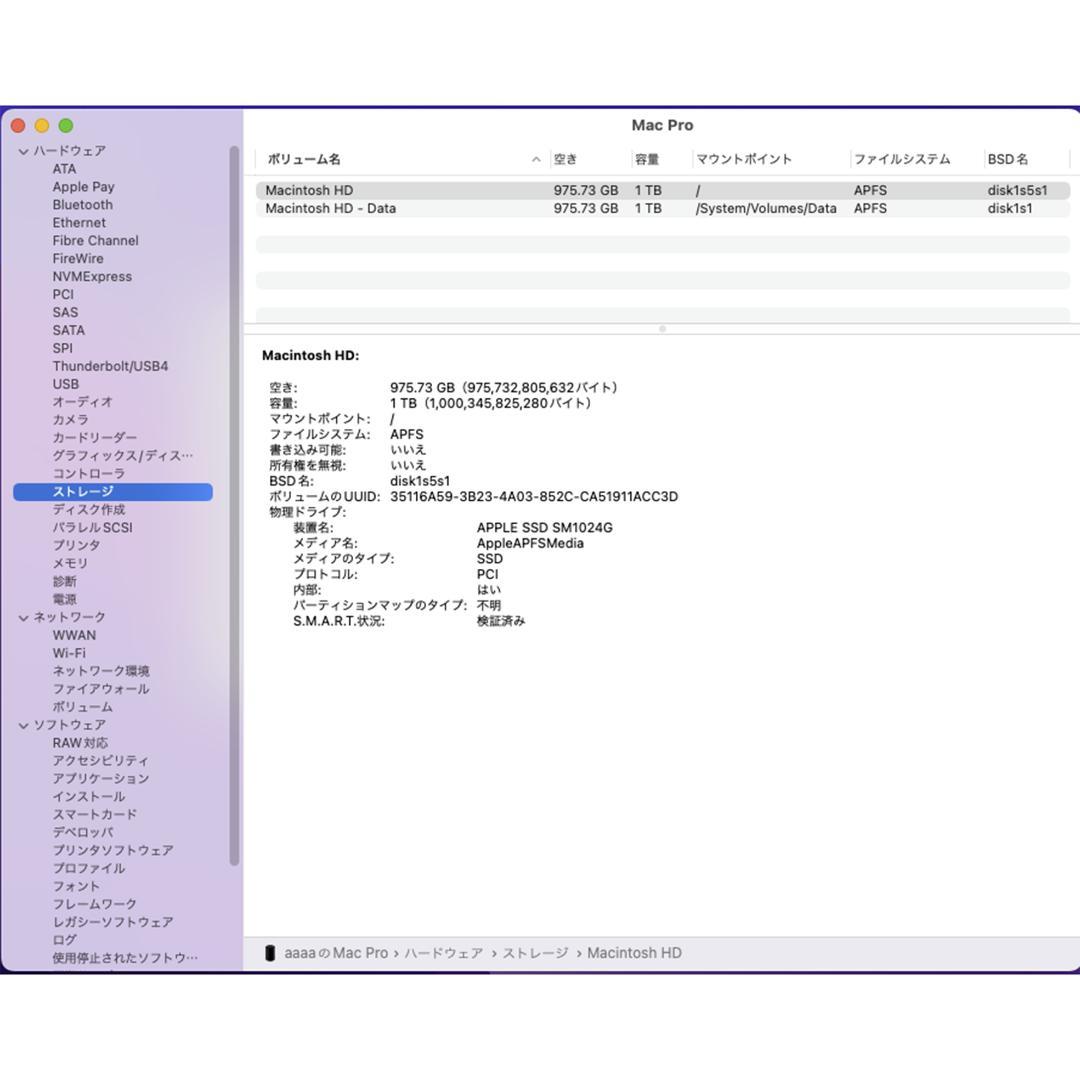
Task: Select the highlighted ストレージ item
Action: point(113,491)
